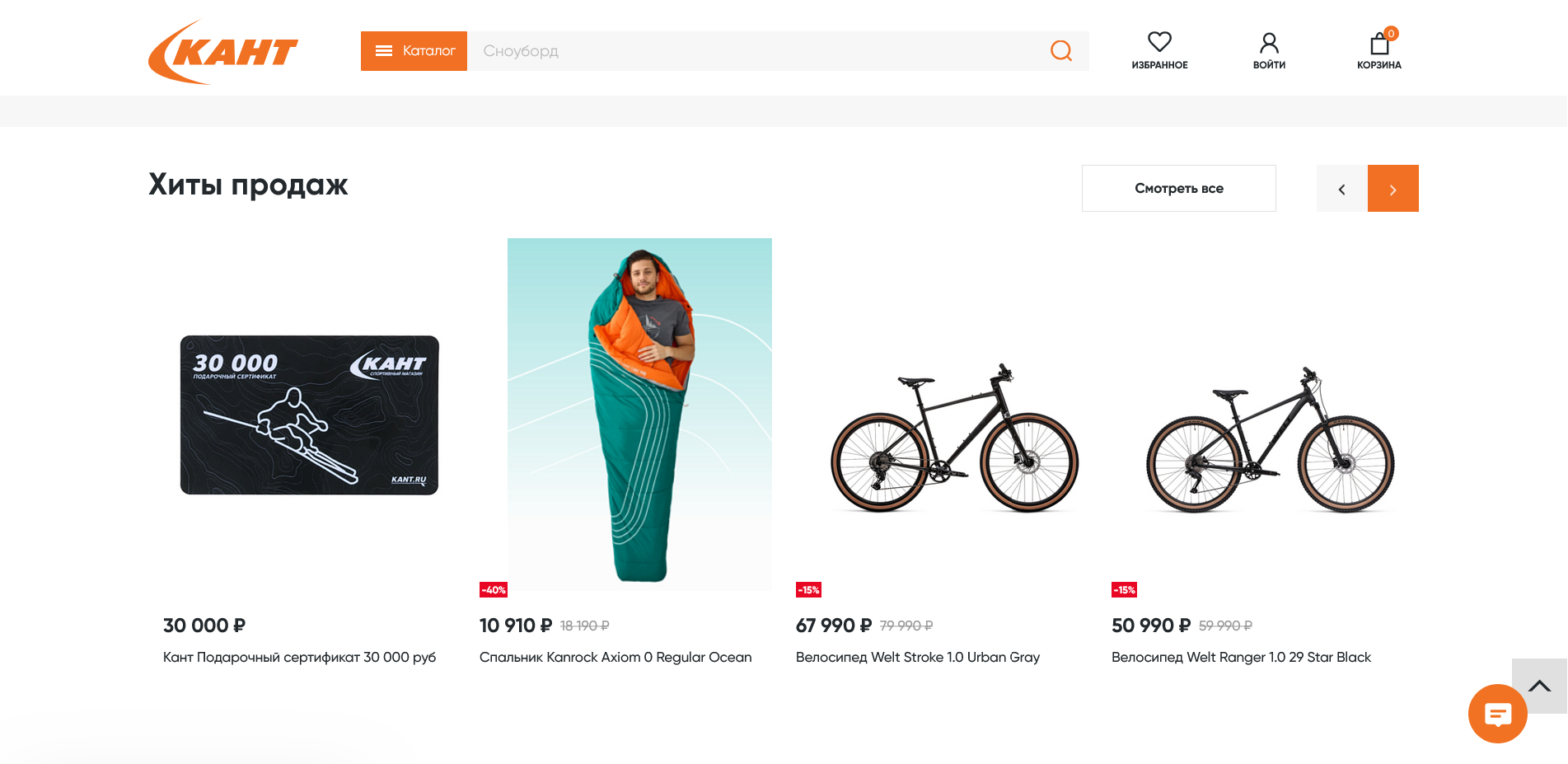Viewport: 1568px width, 764px height.
Task: Open Кант Подарочный сертификат 30 000 link
Action: click(299, 658)
